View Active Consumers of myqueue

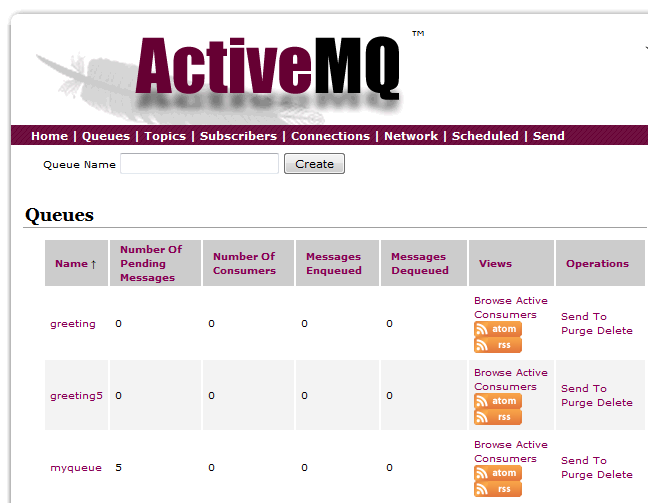(x=511, y=451)
